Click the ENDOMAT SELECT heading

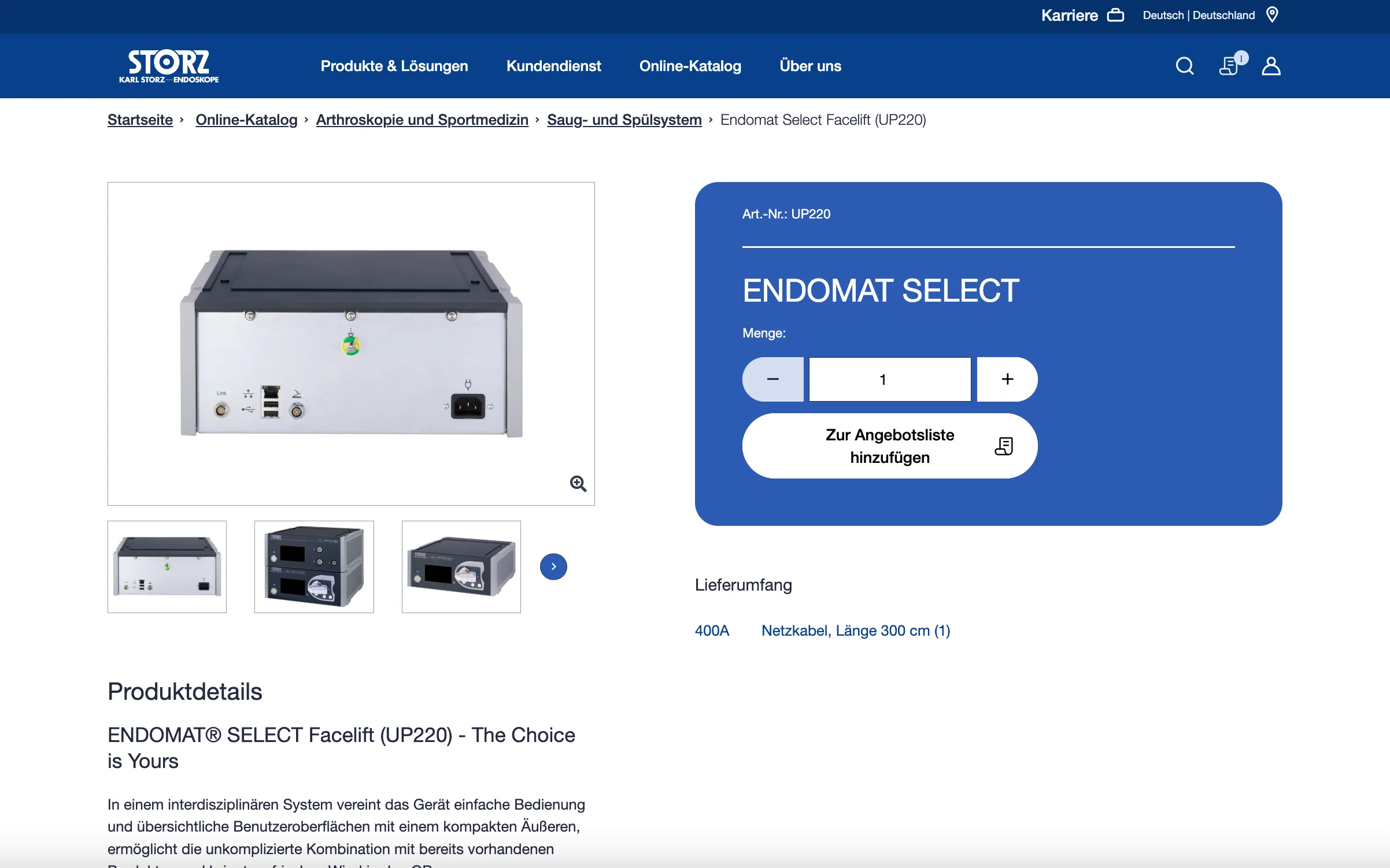point(881,291)
